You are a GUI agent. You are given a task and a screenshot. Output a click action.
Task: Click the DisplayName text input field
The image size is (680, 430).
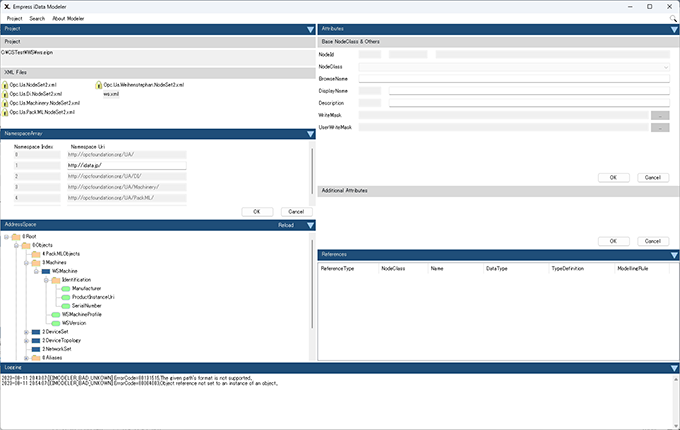point(529,91)
